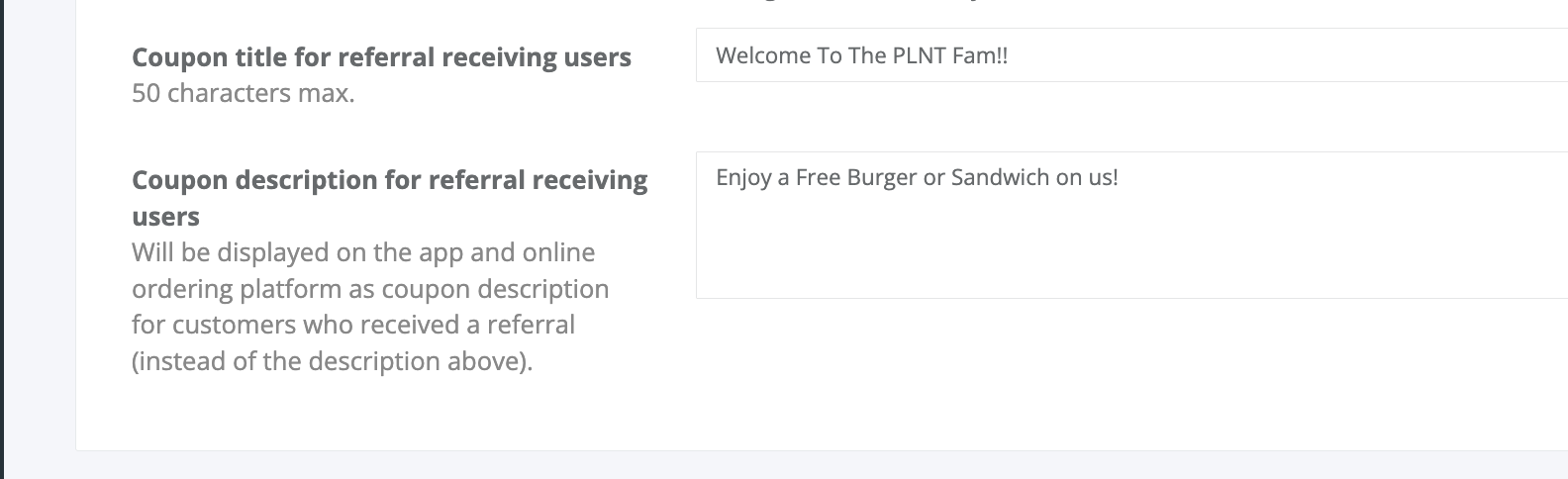Click the dark sidebar strip on the left edge

pyautogui.click(x=2, y=238)
